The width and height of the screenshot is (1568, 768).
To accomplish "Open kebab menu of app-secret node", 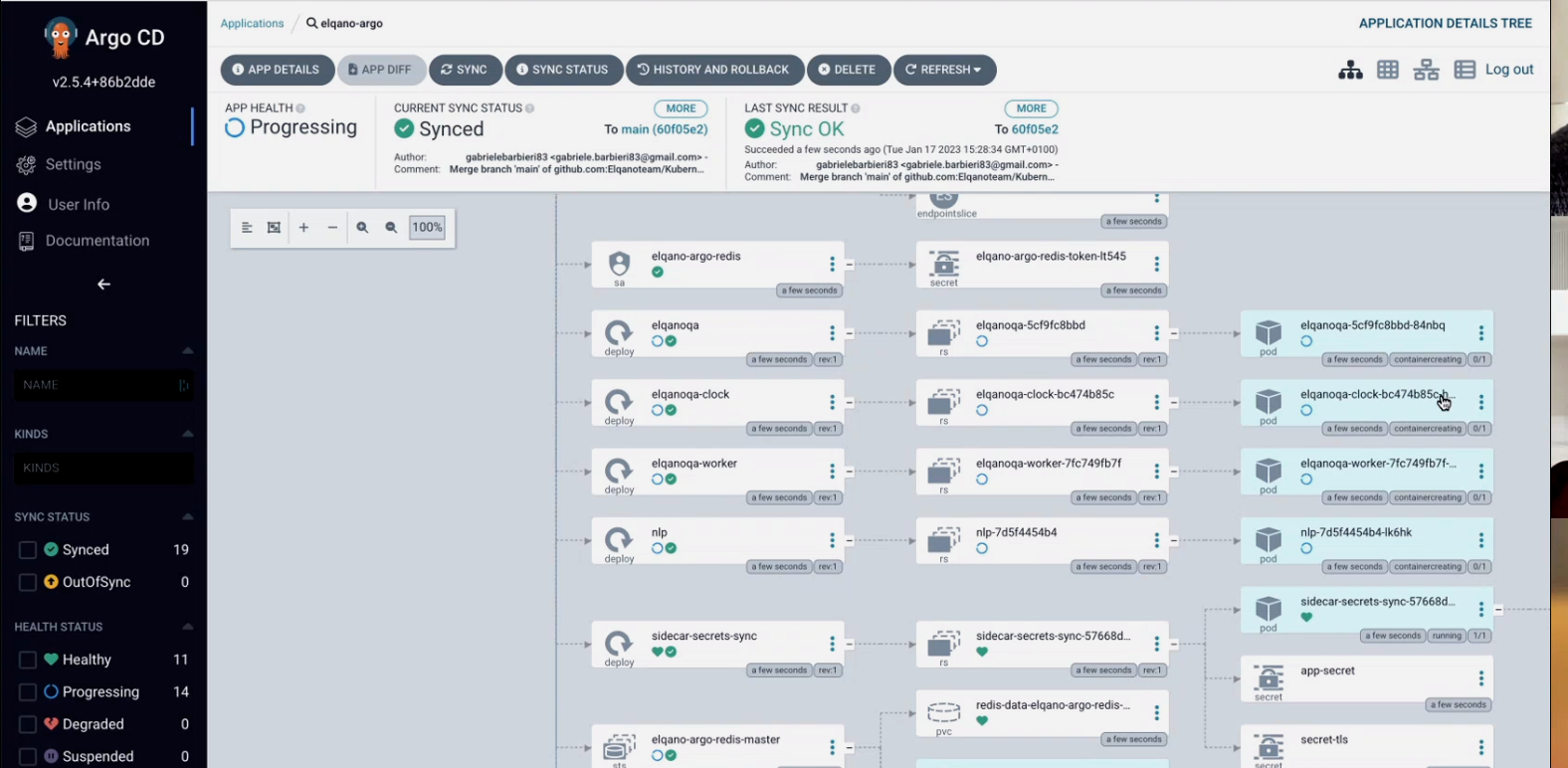I will pos(1480,678).
